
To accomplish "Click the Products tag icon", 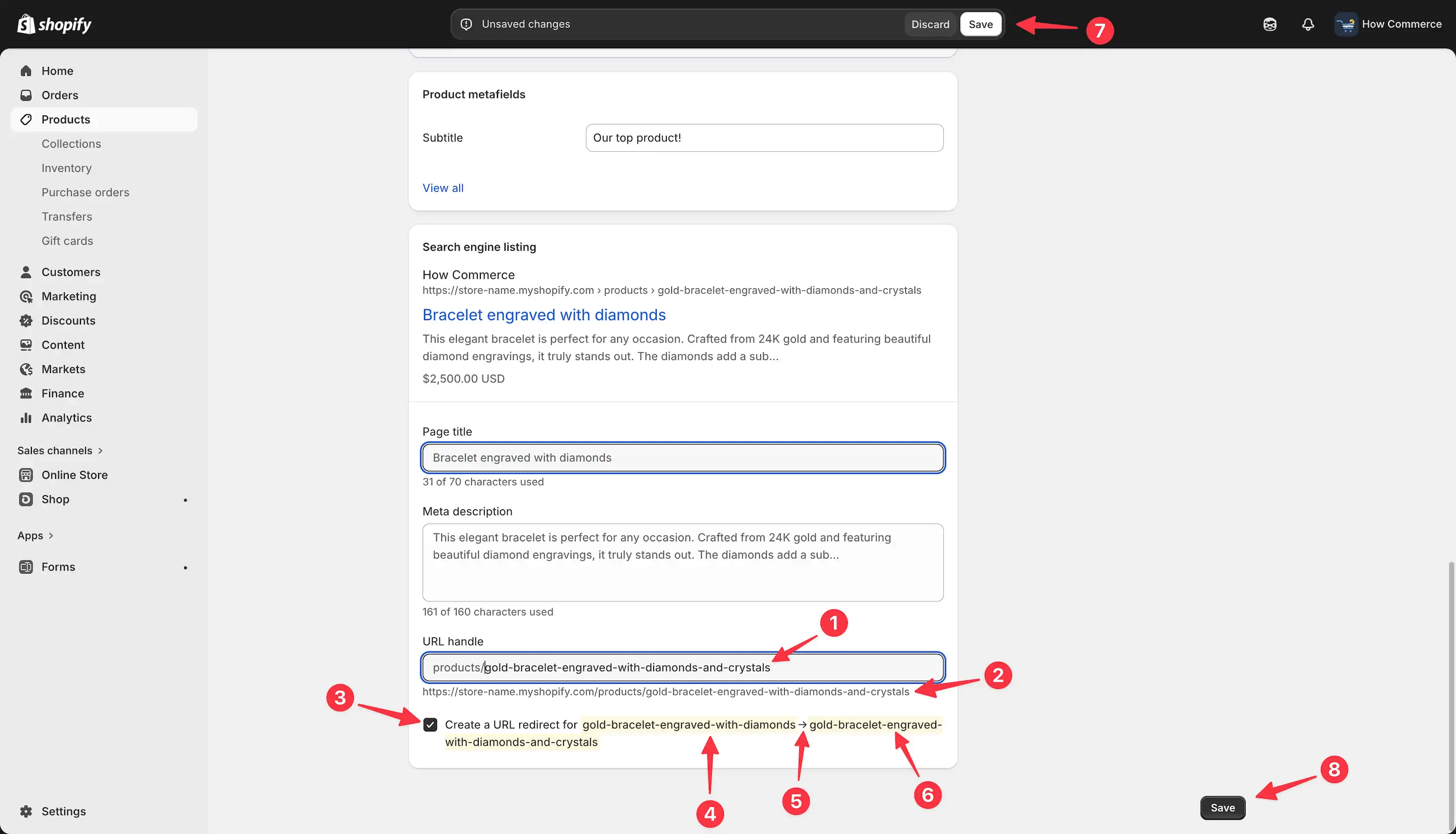I will point(26,119).
